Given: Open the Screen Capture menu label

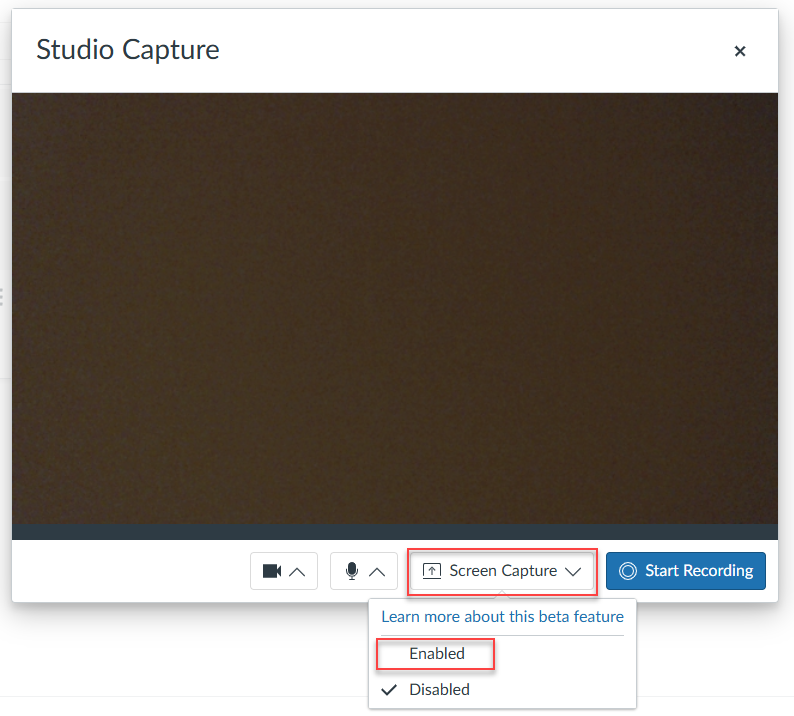Looking at the screenshot, I should point(503,571).
